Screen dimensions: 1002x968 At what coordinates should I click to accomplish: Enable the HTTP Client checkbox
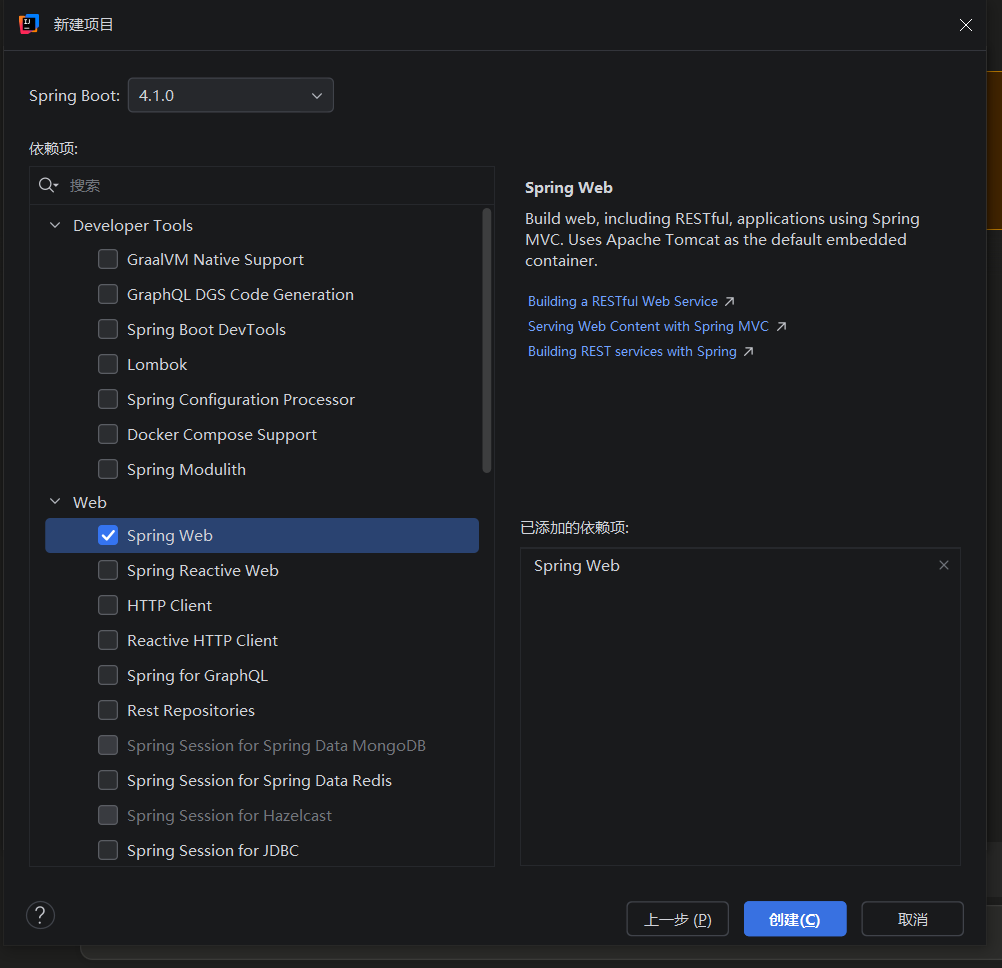point(108,605)
